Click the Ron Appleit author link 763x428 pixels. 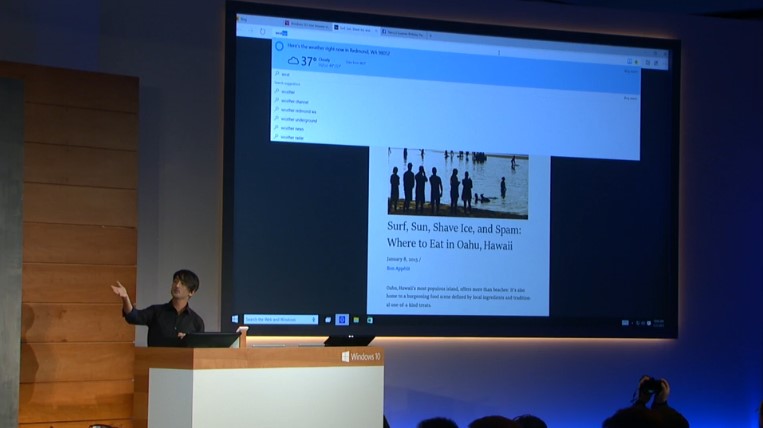(x=400, y=268)
